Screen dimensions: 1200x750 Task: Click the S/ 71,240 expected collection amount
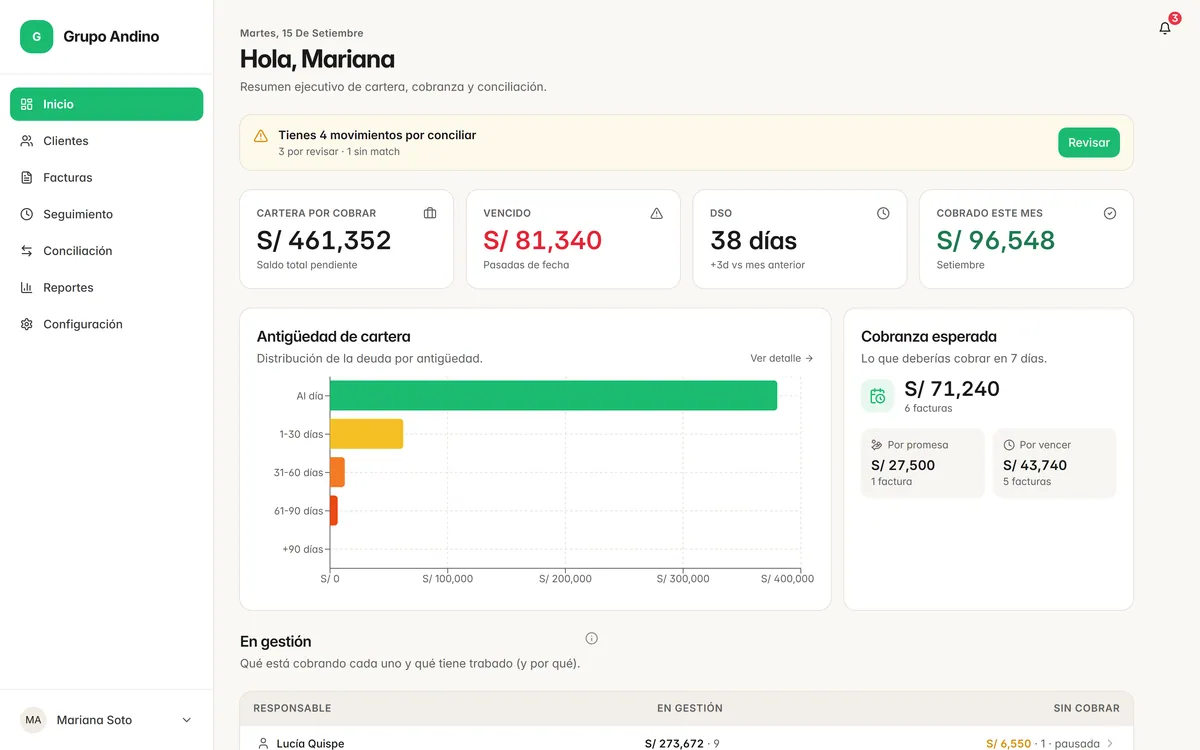click(952, 389)
